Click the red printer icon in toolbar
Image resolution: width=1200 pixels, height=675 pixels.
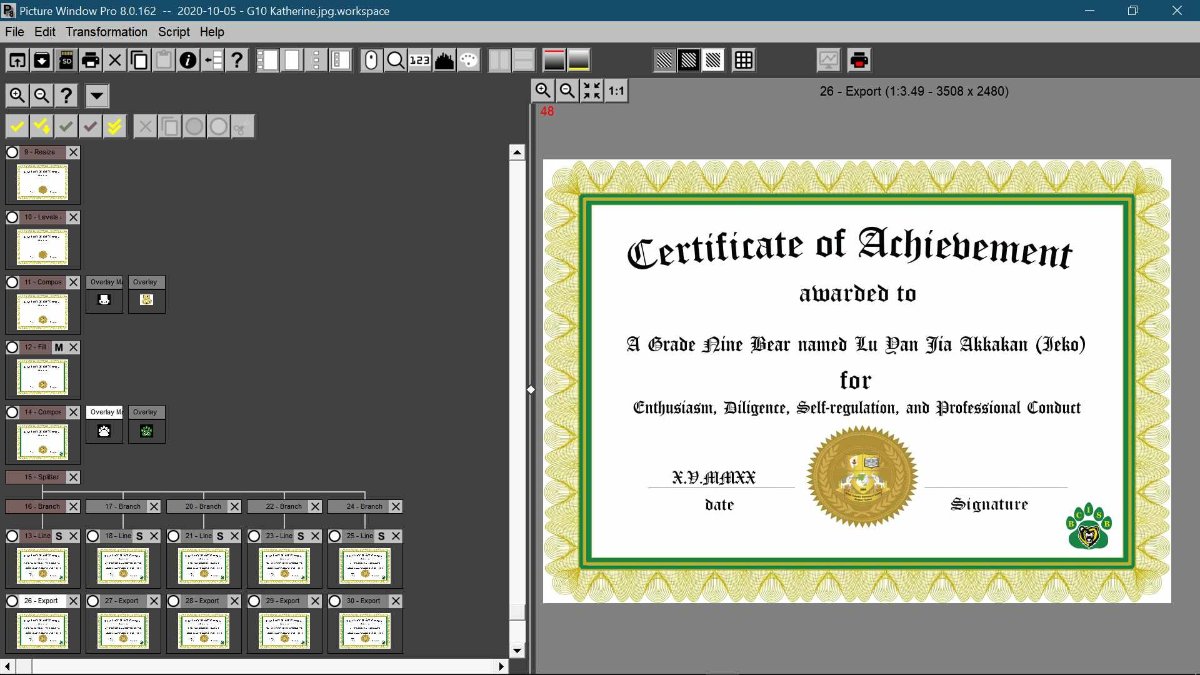[x=859, y=60]
